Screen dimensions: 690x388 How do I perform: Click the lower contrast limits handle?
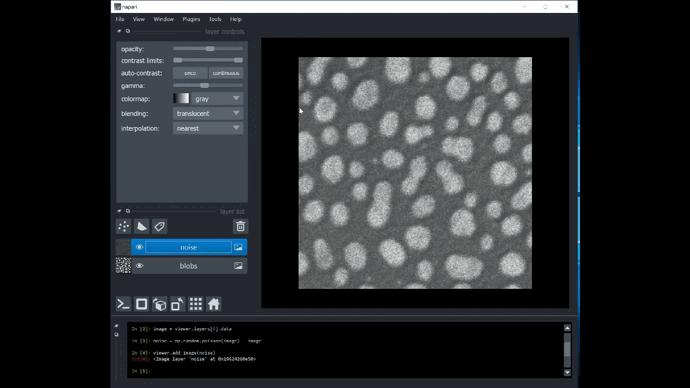click(177, 60)
